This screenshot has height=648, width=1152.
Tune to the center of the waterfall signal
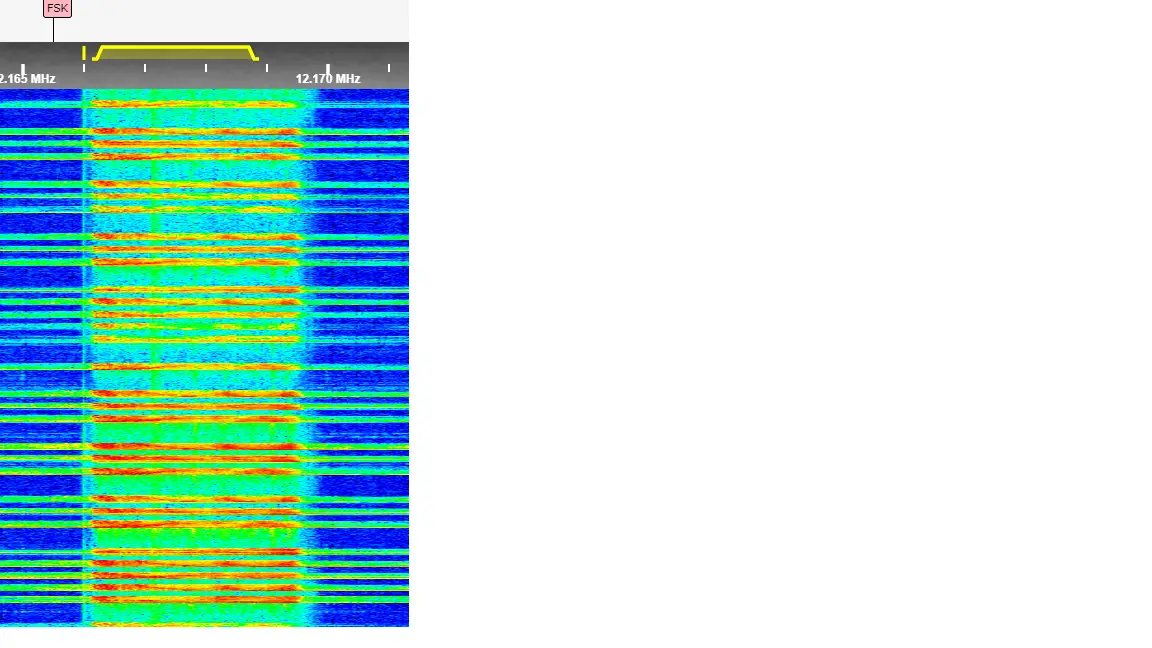click(x=195, y=350)
